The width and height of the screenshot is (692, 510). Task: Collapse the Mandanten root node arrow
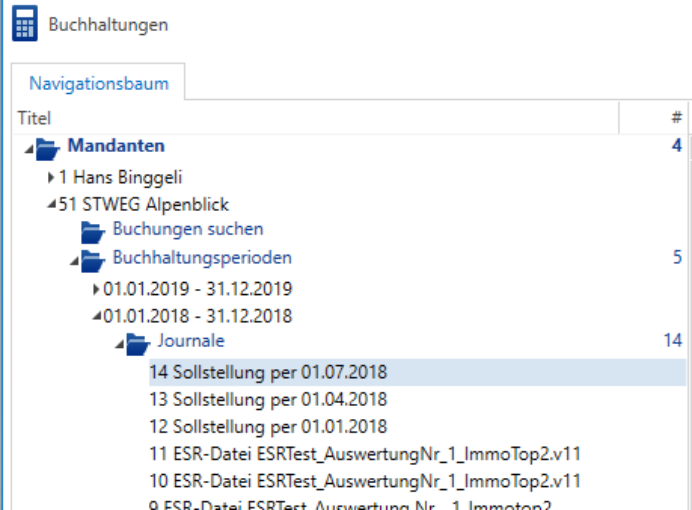(29, 150)
